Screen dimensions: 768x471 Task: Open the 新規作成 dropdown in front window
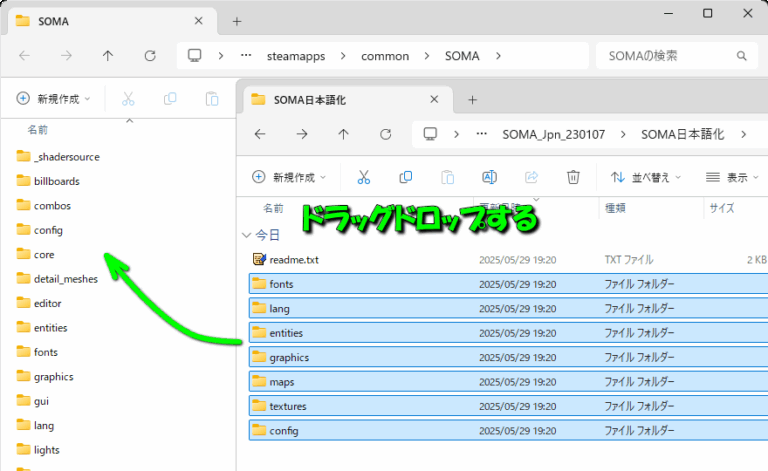pyautogui.click(x=289, y=177)
